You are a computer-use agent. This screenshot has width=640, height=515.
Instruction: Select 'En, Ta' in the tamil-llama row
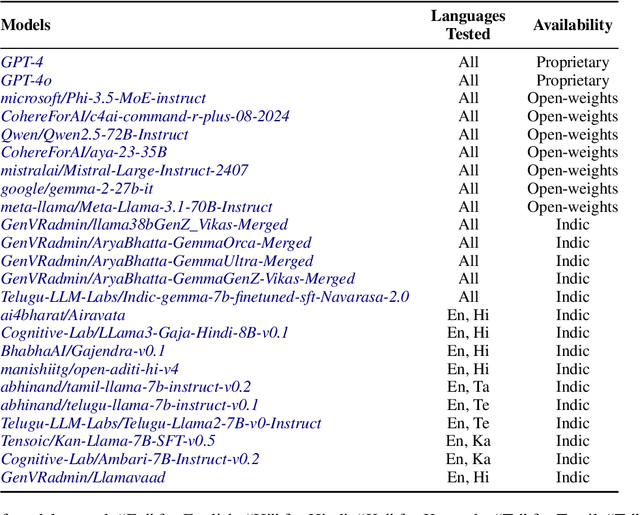click(x=468, y=387)
